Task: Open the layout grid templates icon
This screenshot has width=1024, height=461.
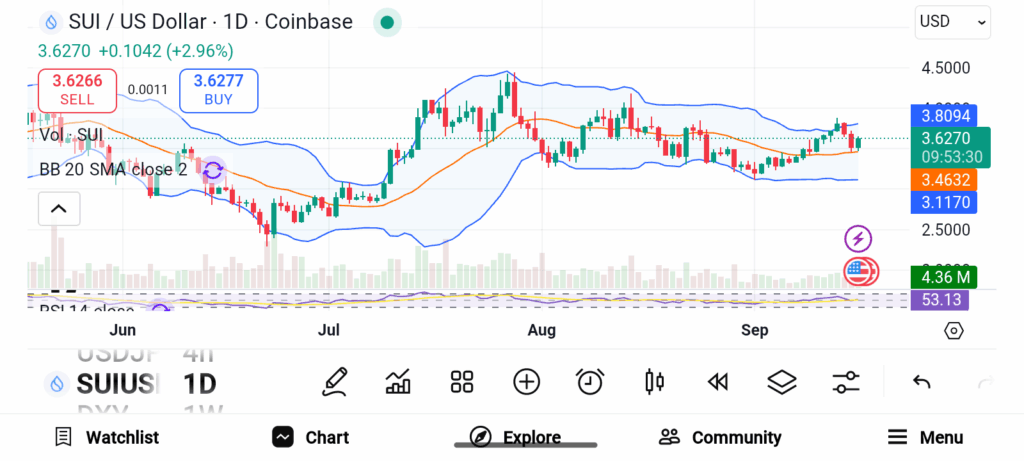Action: (461, 381)
